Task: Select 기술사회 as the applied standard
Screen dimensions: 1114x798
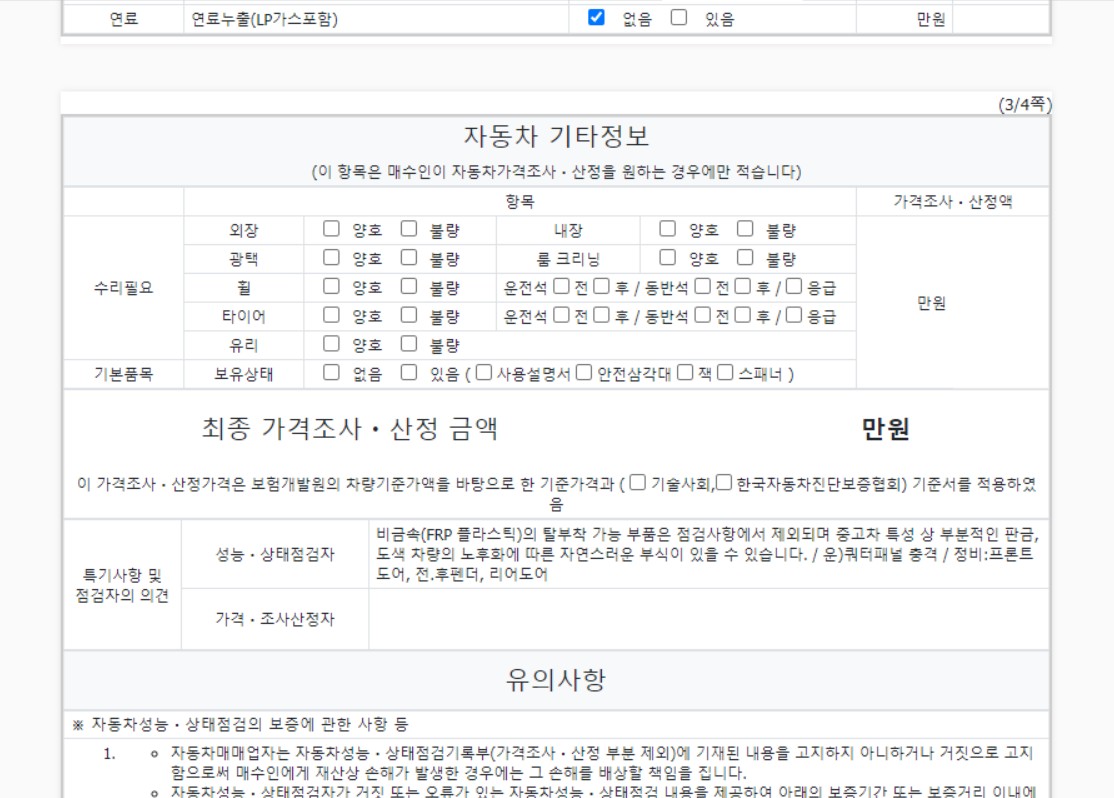Action: 638,483
